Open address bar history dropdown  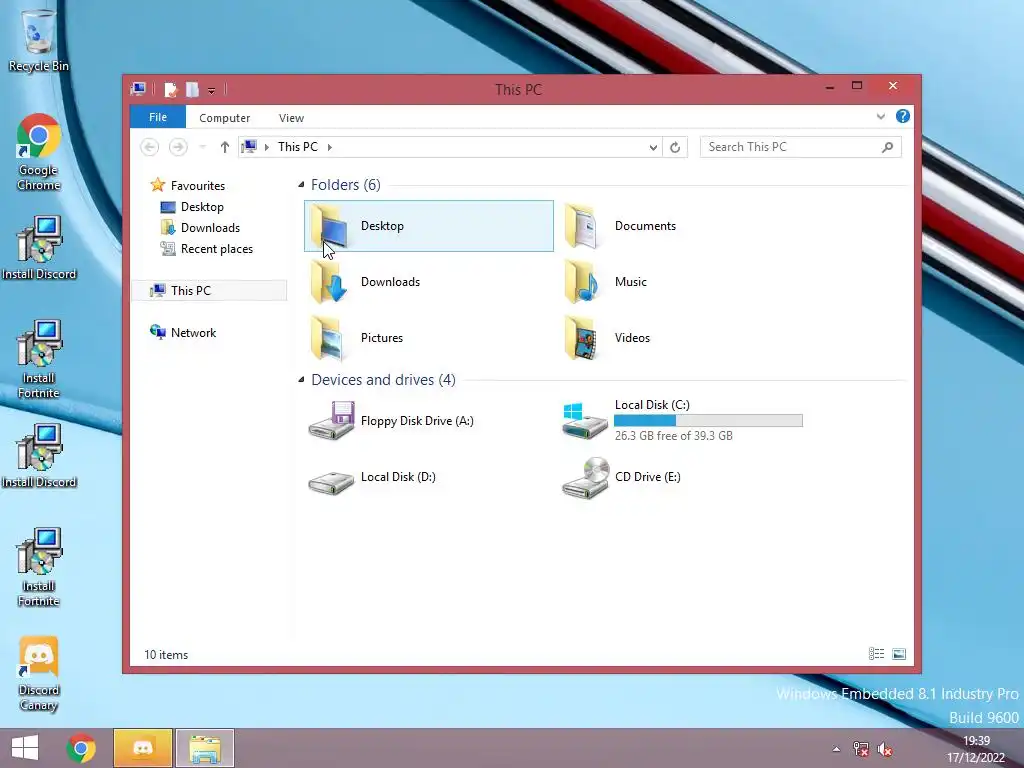[653, 147]
